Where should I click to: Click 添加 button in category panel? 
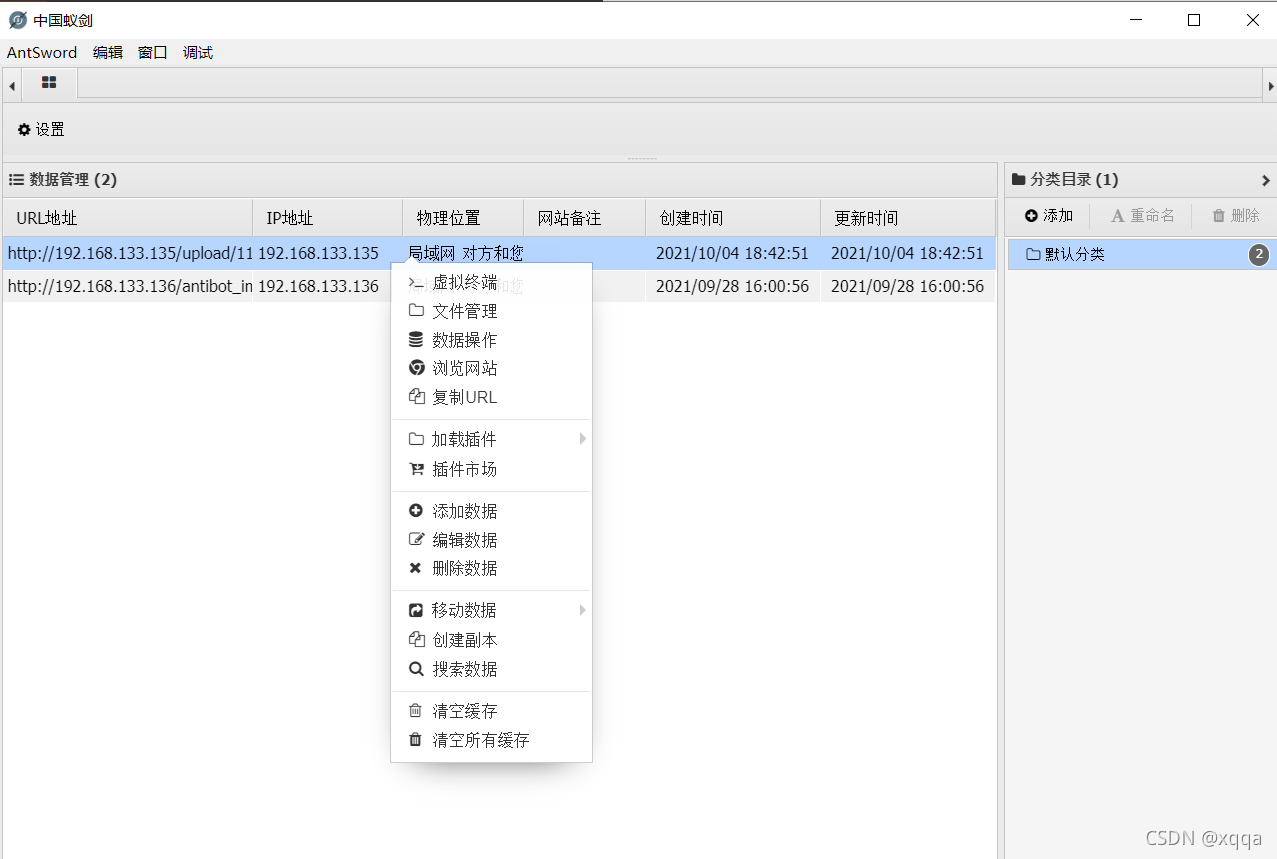[x=1049, y=216]
